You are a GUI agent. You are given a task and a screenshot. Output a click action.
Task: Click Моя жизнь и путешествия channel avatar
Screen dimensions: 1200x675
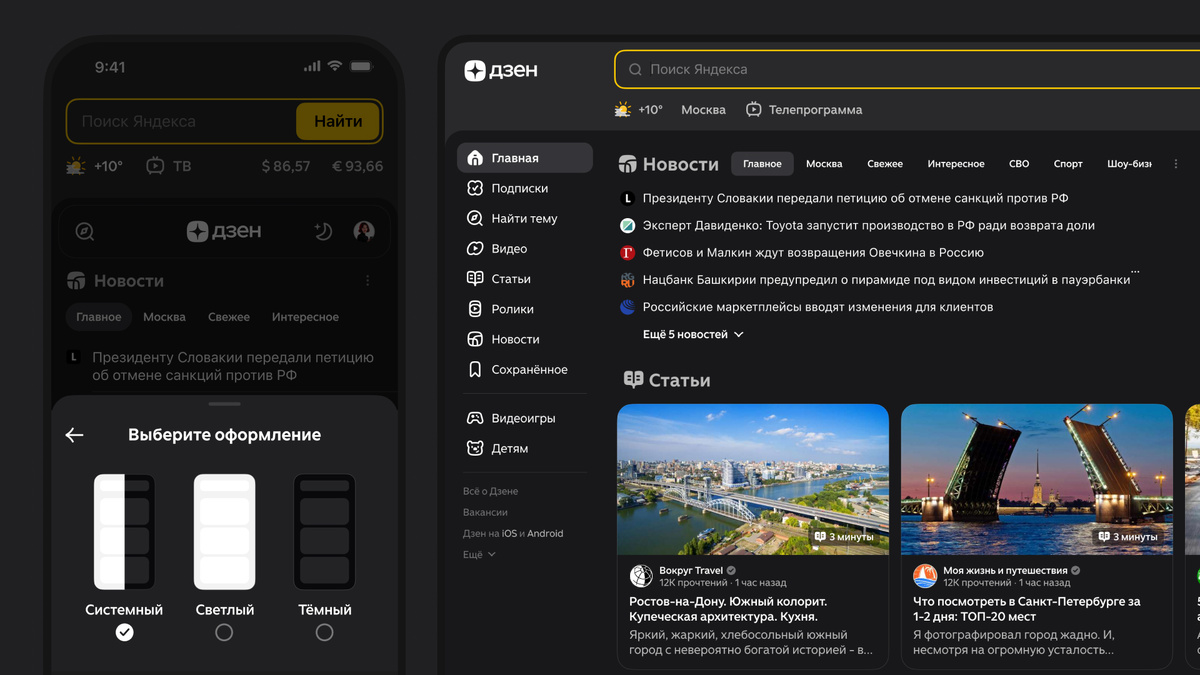[925, 576]
